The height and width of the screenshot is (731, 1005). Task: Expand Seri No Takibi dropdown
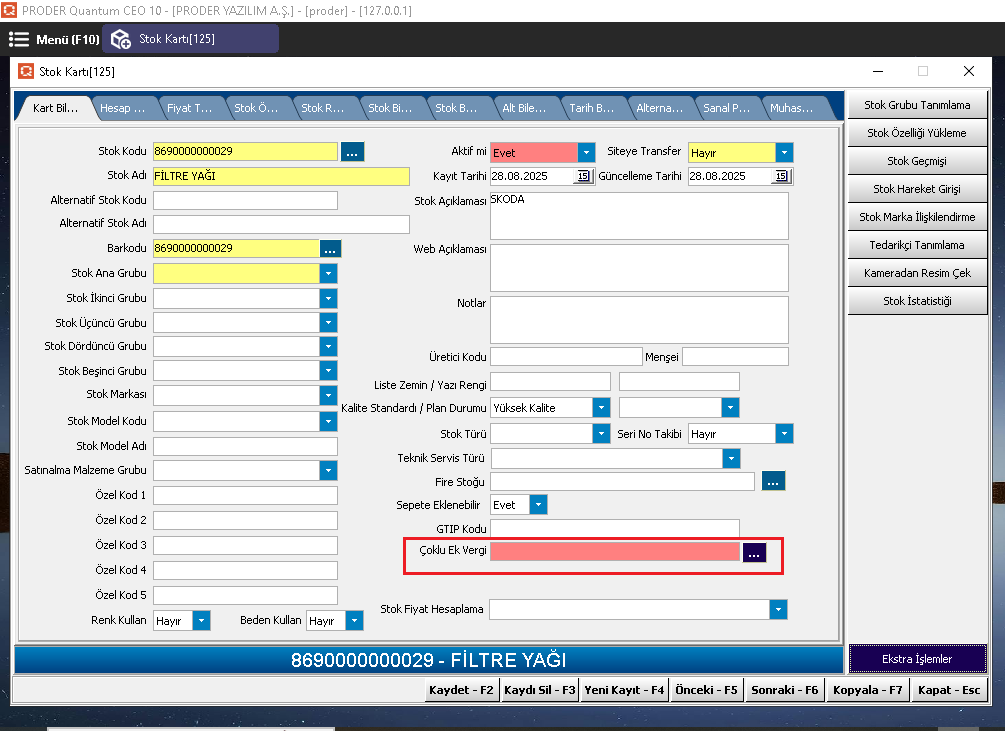(785, 434)
